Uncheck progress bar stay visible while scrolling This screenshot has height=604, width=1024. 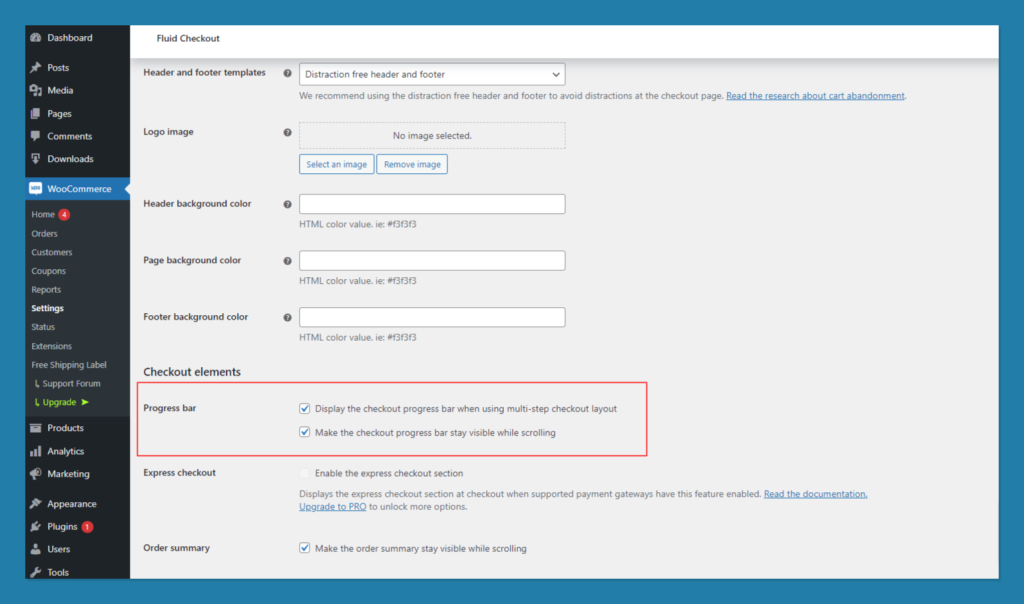click(x=304, y=432)
